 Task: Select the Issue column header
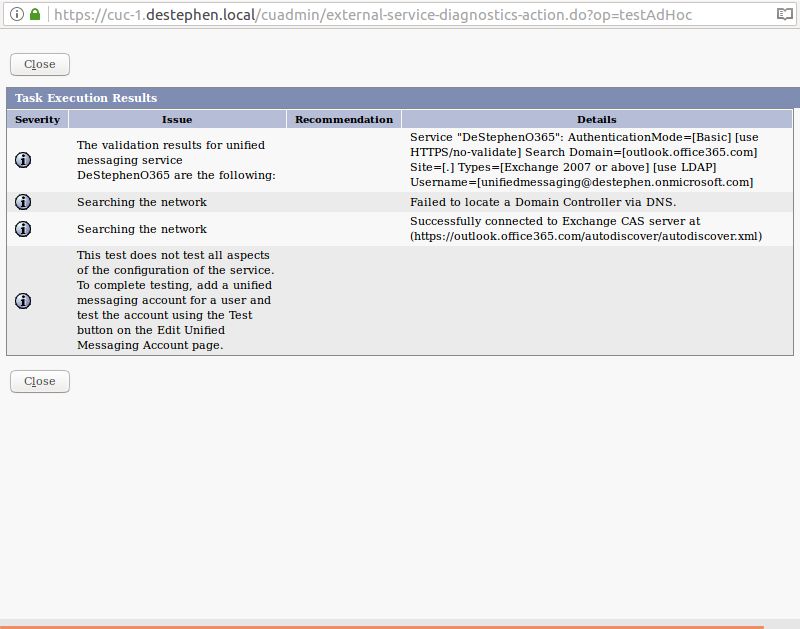tap(177, 119)
